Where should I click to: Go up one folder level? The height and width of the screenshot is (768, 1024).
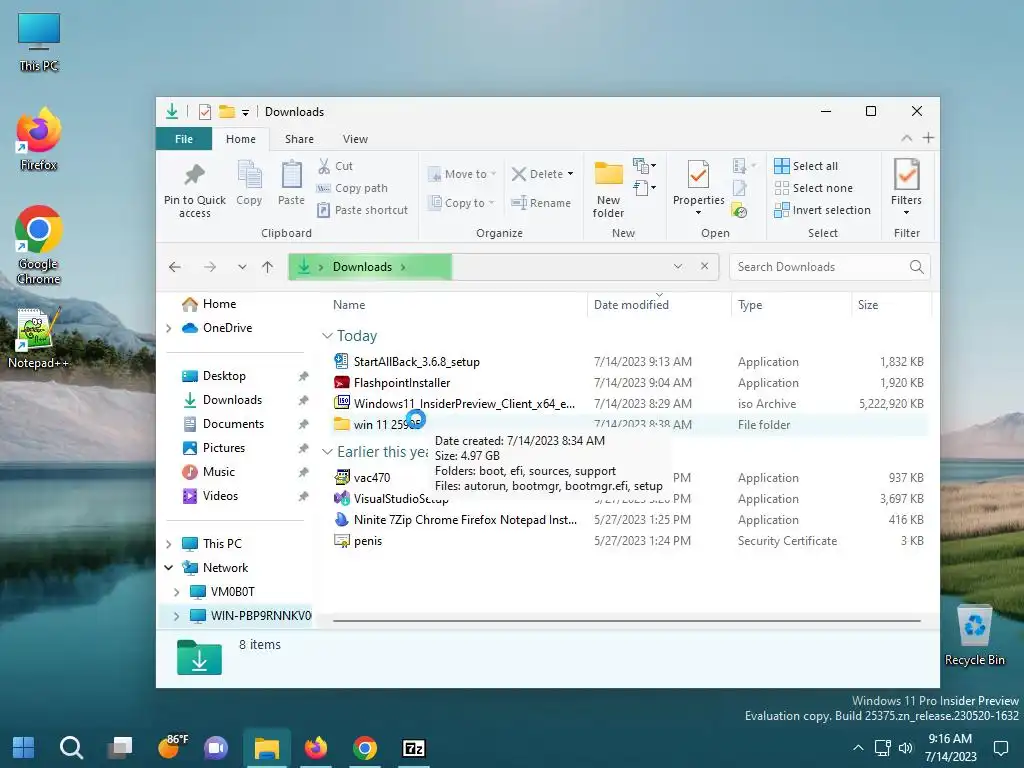[x=267, y=266]
